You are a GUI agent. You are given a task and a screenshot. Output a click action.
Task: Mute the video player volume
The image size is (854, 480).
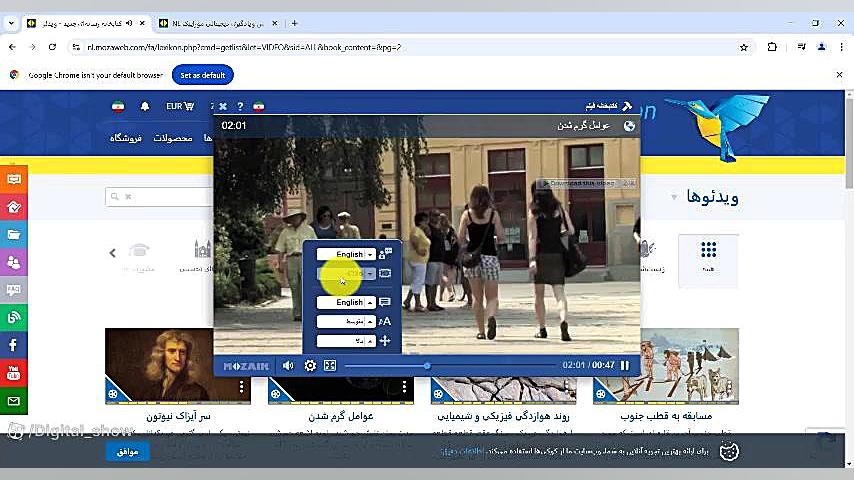288,366
